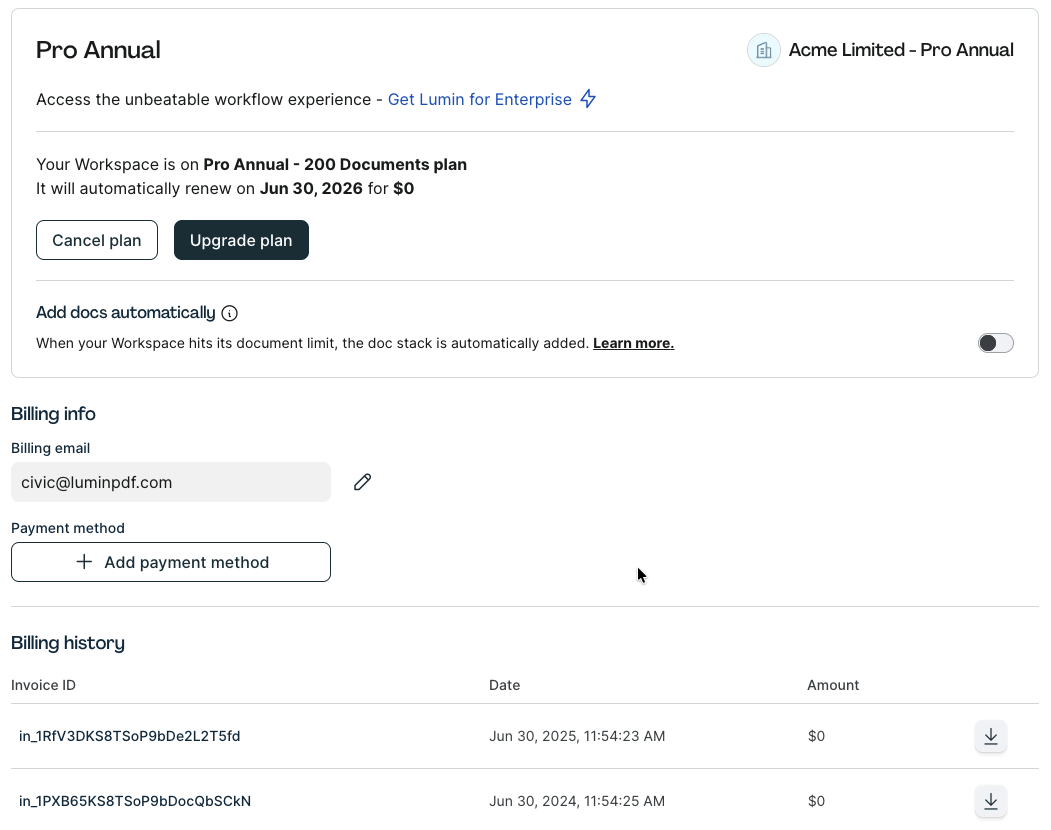Click the Acme Limited workspace building icon
The image size is (1051, 830).
point(763,50)
